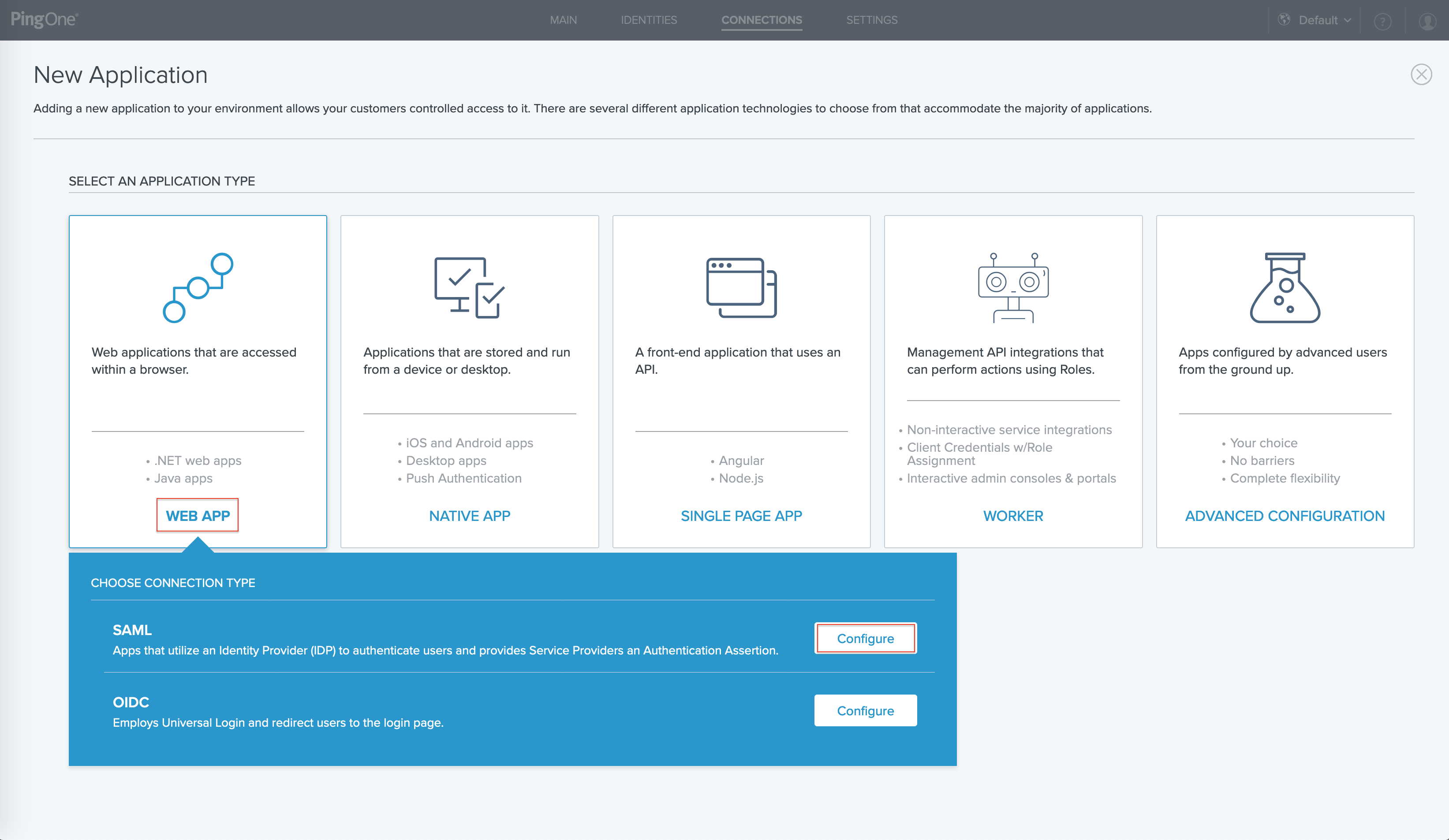Click the globe icon next to Default
This screenshot has width=1449, height=840.
pyautogui.click(x=1285, y=20)
